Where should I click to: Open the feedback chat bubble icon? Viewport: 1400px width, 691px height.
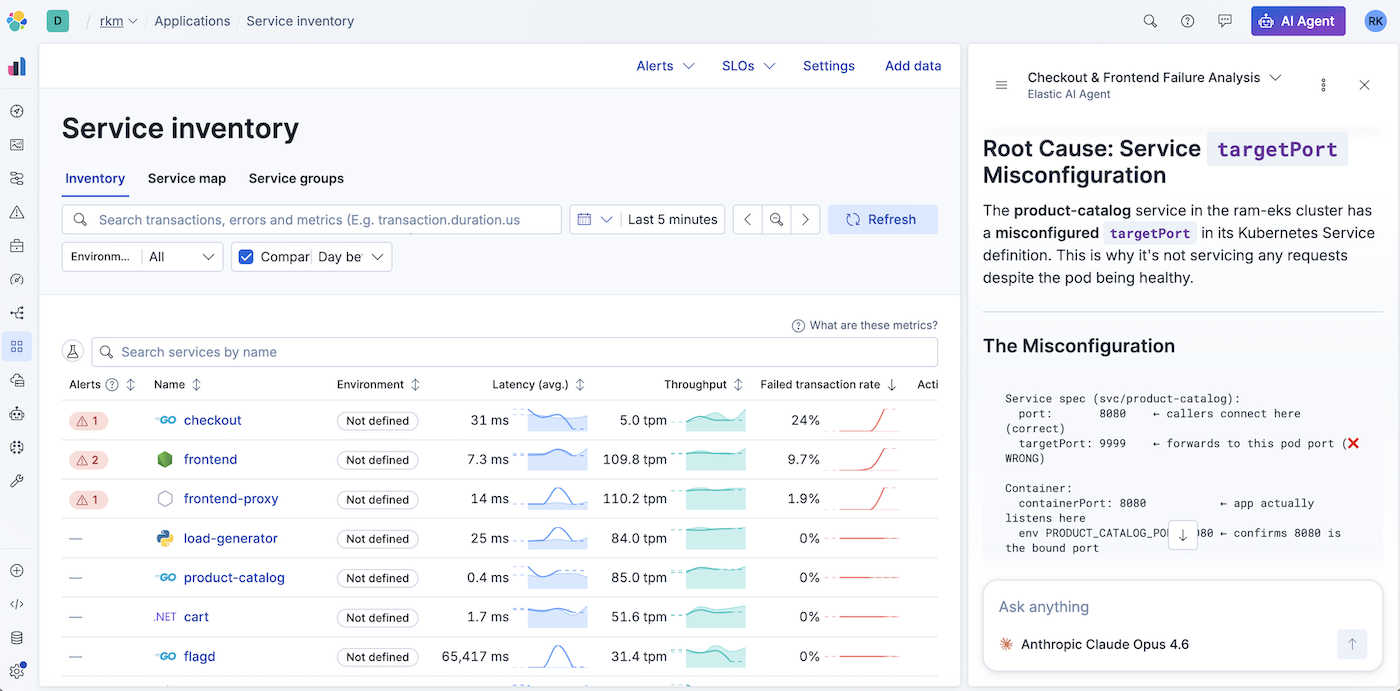[x=1225, y=21]
